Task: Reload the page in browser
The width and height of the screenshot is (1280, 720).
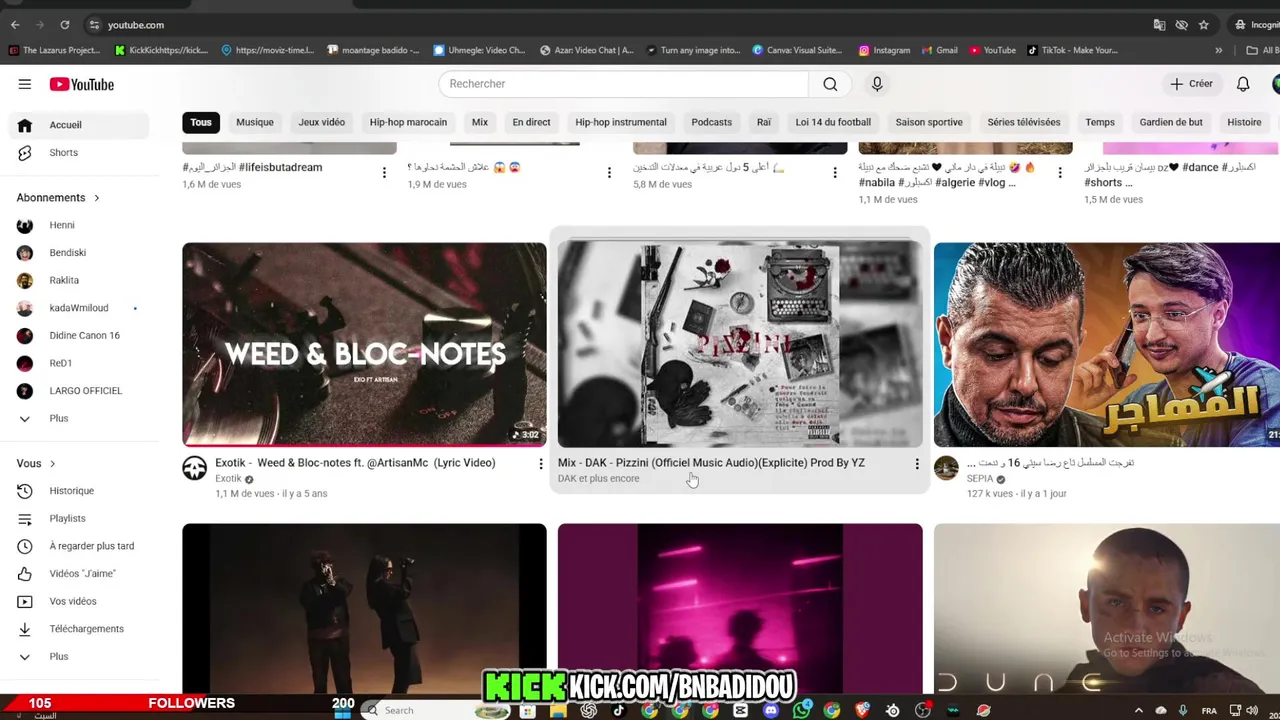Action: 65,25
